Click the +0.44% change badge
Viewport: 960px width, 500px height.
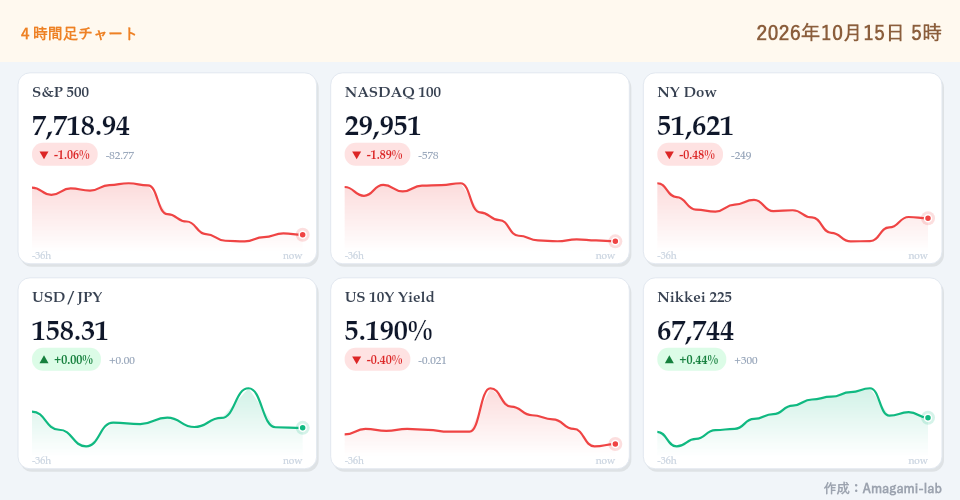click(692, 360)
